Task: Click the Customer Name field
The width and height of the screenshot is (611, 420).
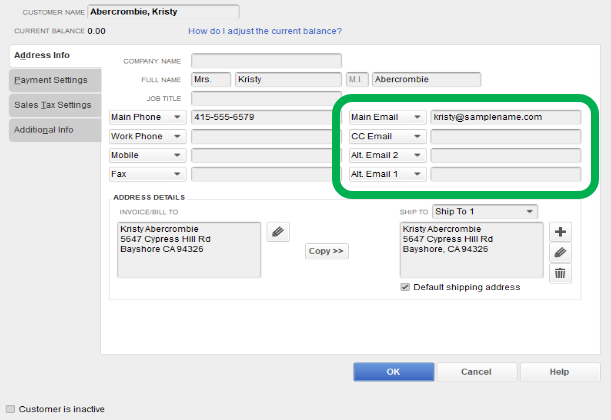Action: [163, 12]
